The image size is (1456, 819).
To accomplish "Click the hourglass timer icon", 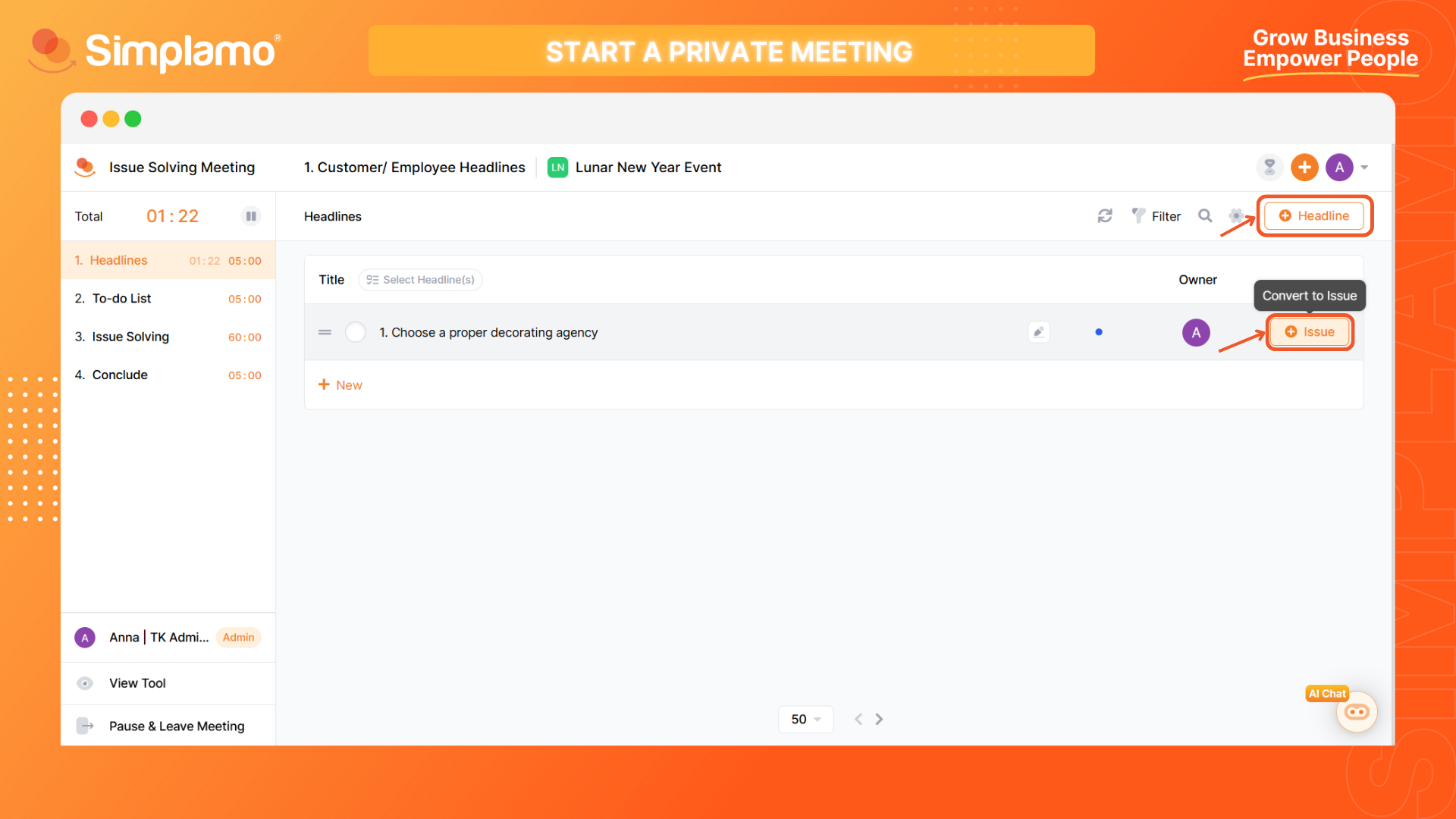I will 1269,168.
